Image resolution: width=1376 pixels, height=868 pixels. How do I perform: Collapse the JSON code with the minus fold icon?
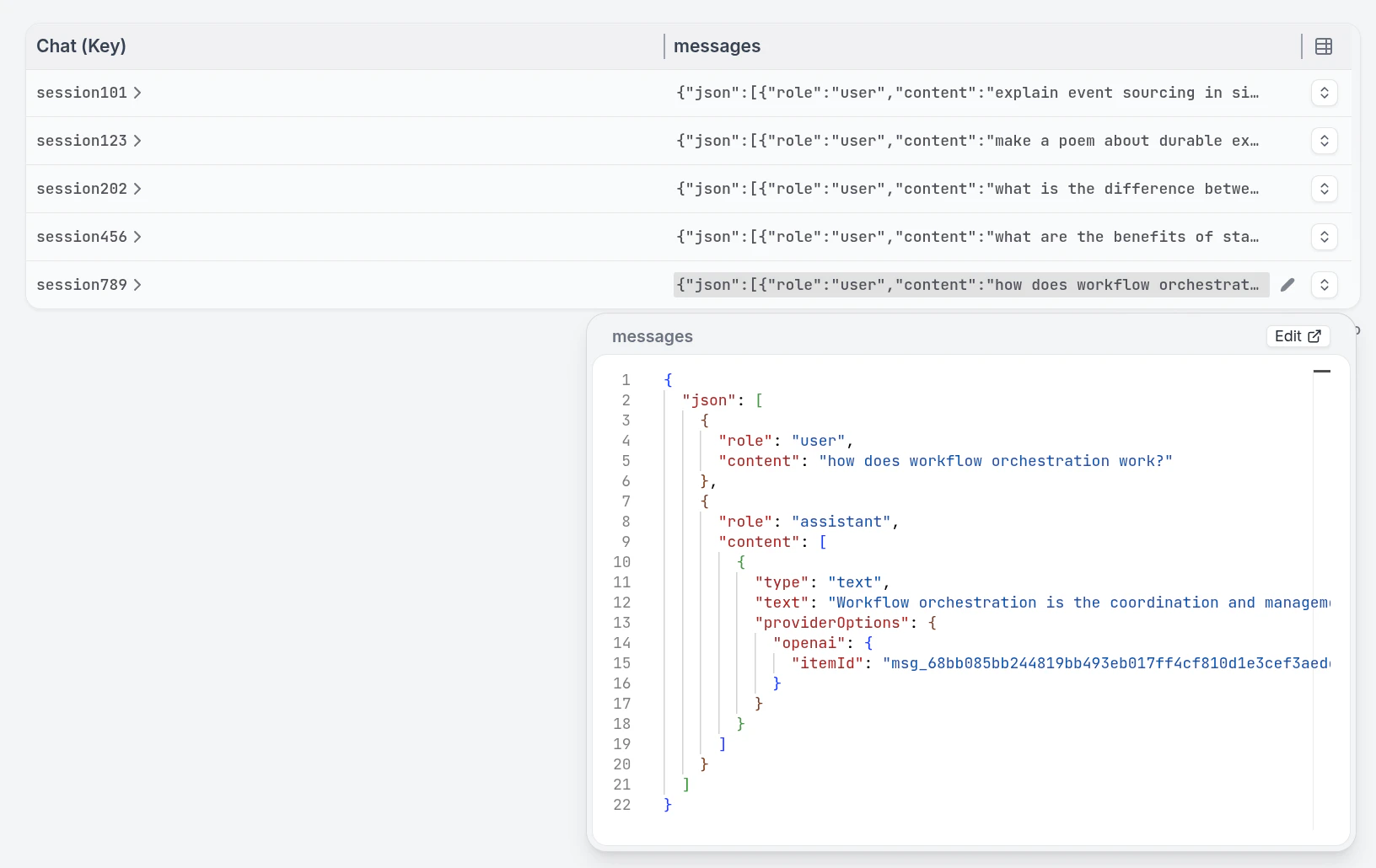[1322, 371]
